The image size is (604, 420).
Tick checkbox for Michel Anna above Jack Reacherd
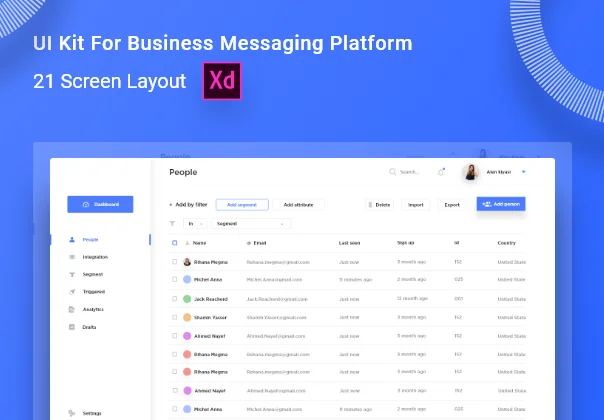[174, 279]
